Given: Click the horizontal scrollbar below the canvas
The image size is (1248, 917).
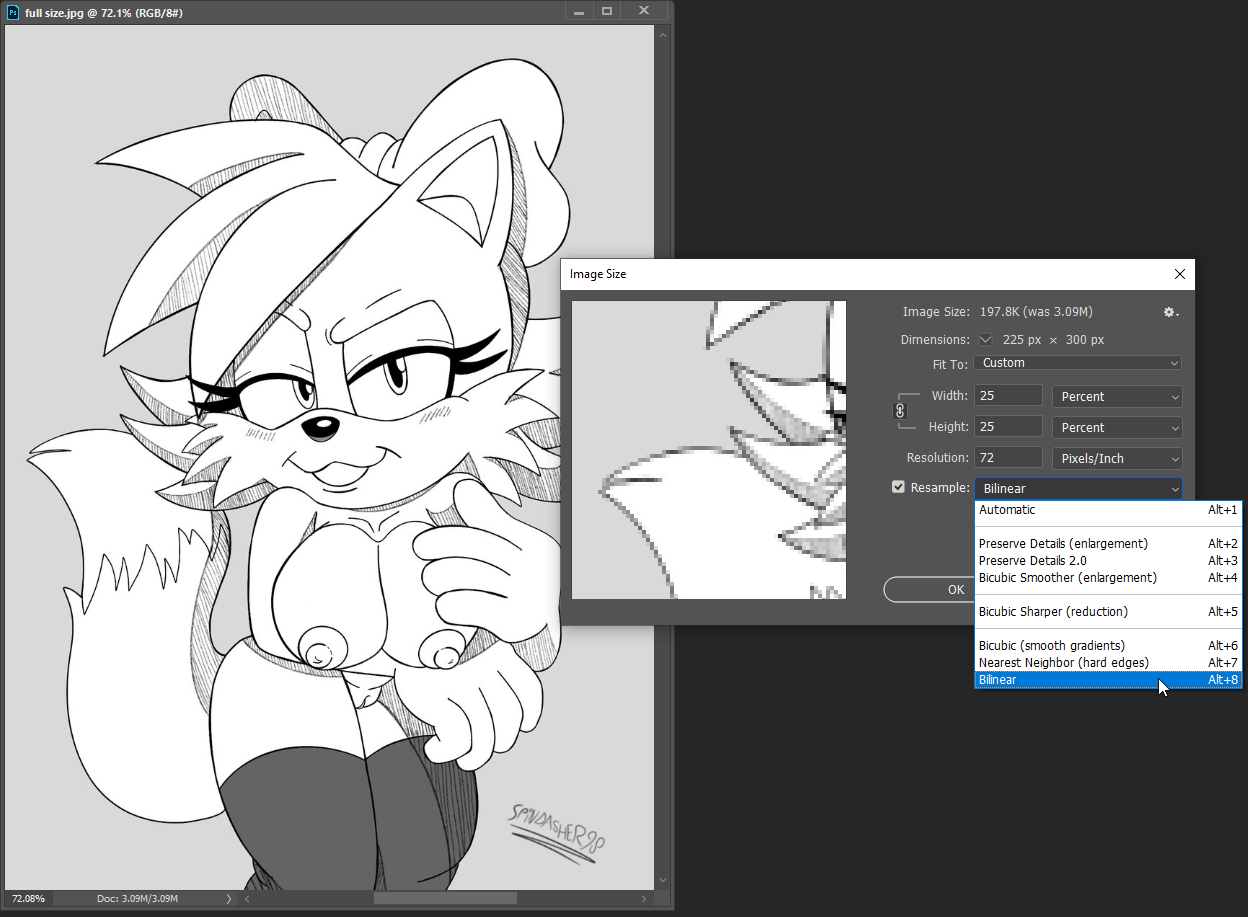Looking at the screenshot, I should [x=444, y=898].
